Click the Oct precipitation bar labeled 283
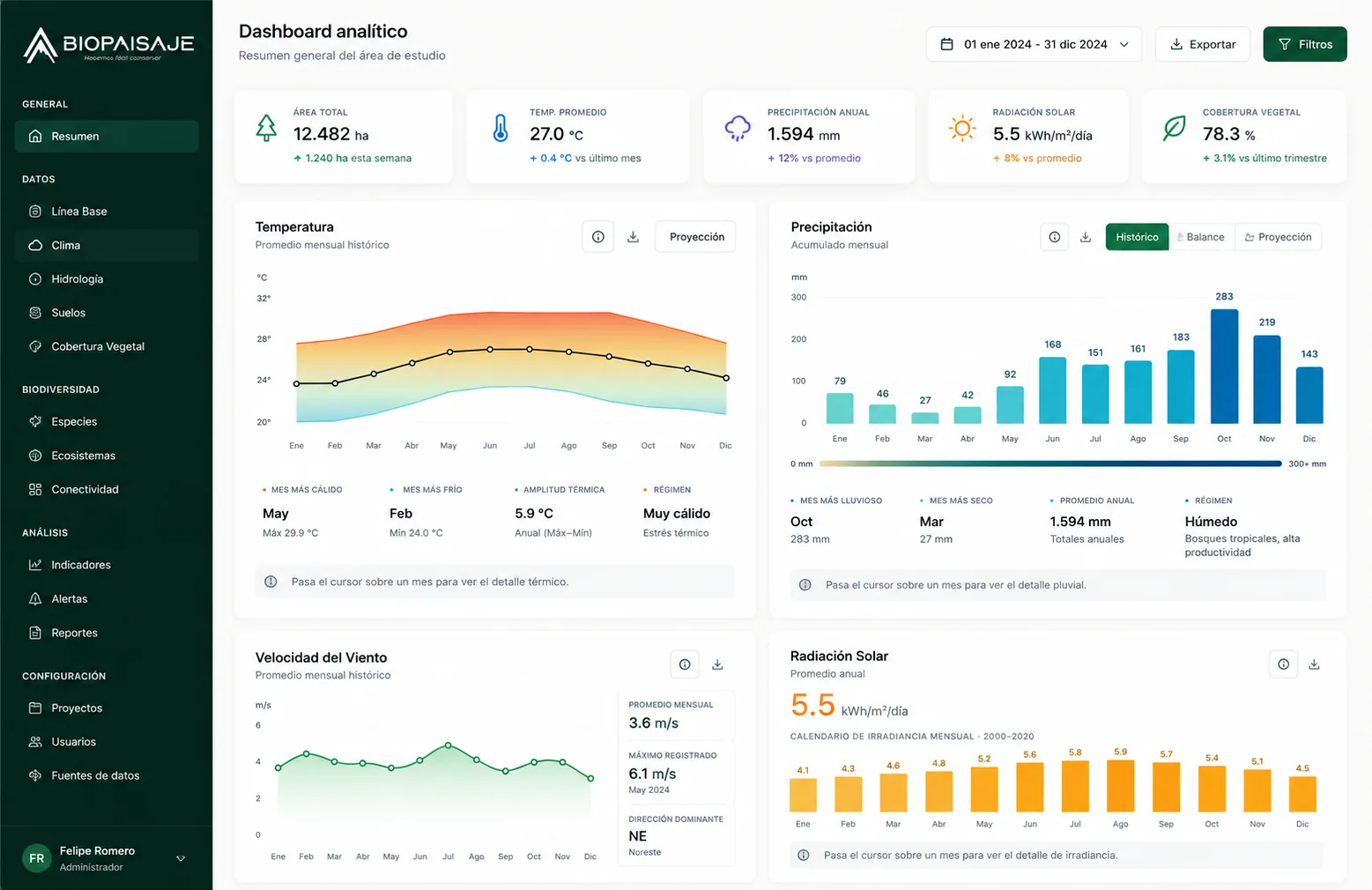Viewport: 1372px width, 890px height. point(1224,366)
